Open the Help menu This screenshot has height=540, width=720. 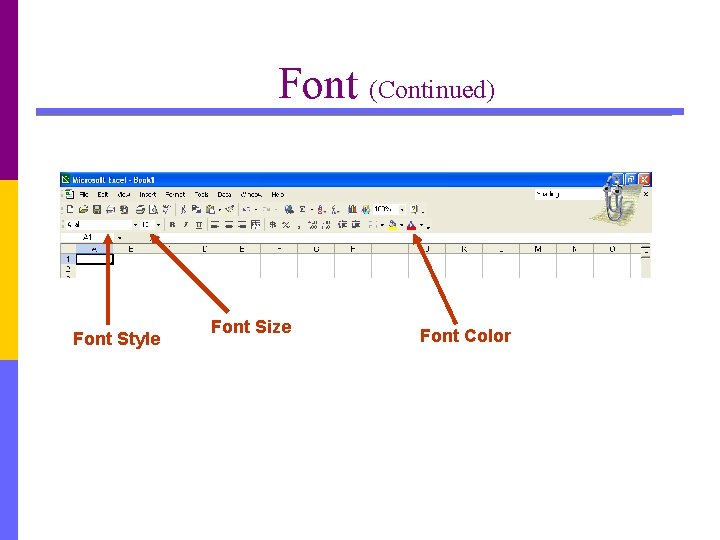[277, 194]
